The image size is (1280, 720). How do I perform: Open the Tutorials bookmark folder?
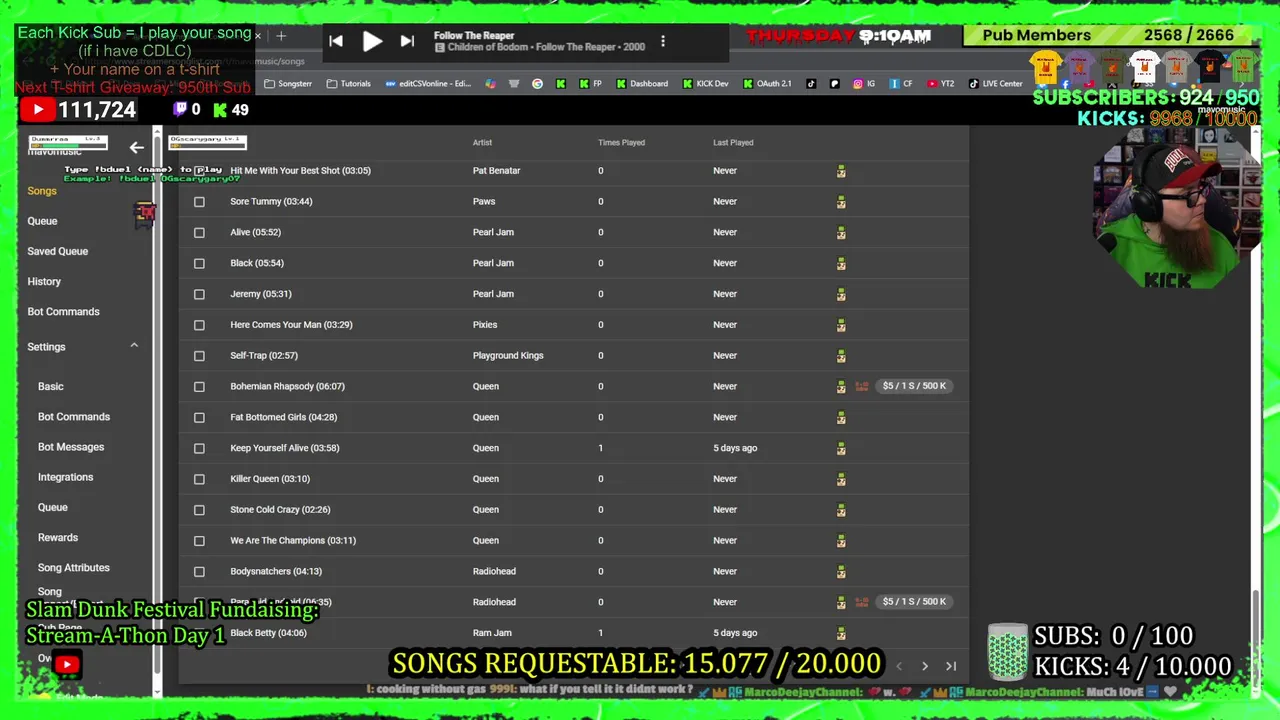[x=348, y=84]
